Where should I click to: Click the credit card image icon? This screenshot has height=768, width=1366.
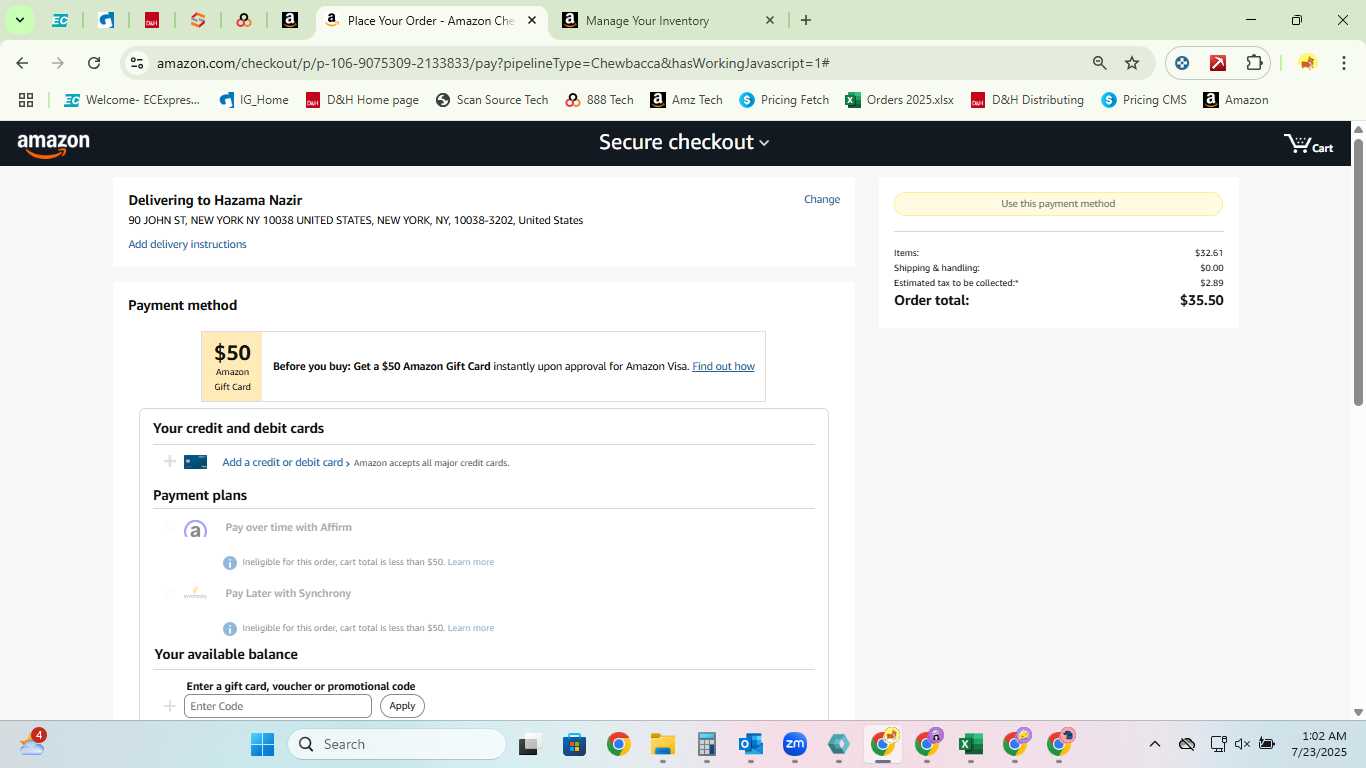pyautogui.click(x=195, y=462)
